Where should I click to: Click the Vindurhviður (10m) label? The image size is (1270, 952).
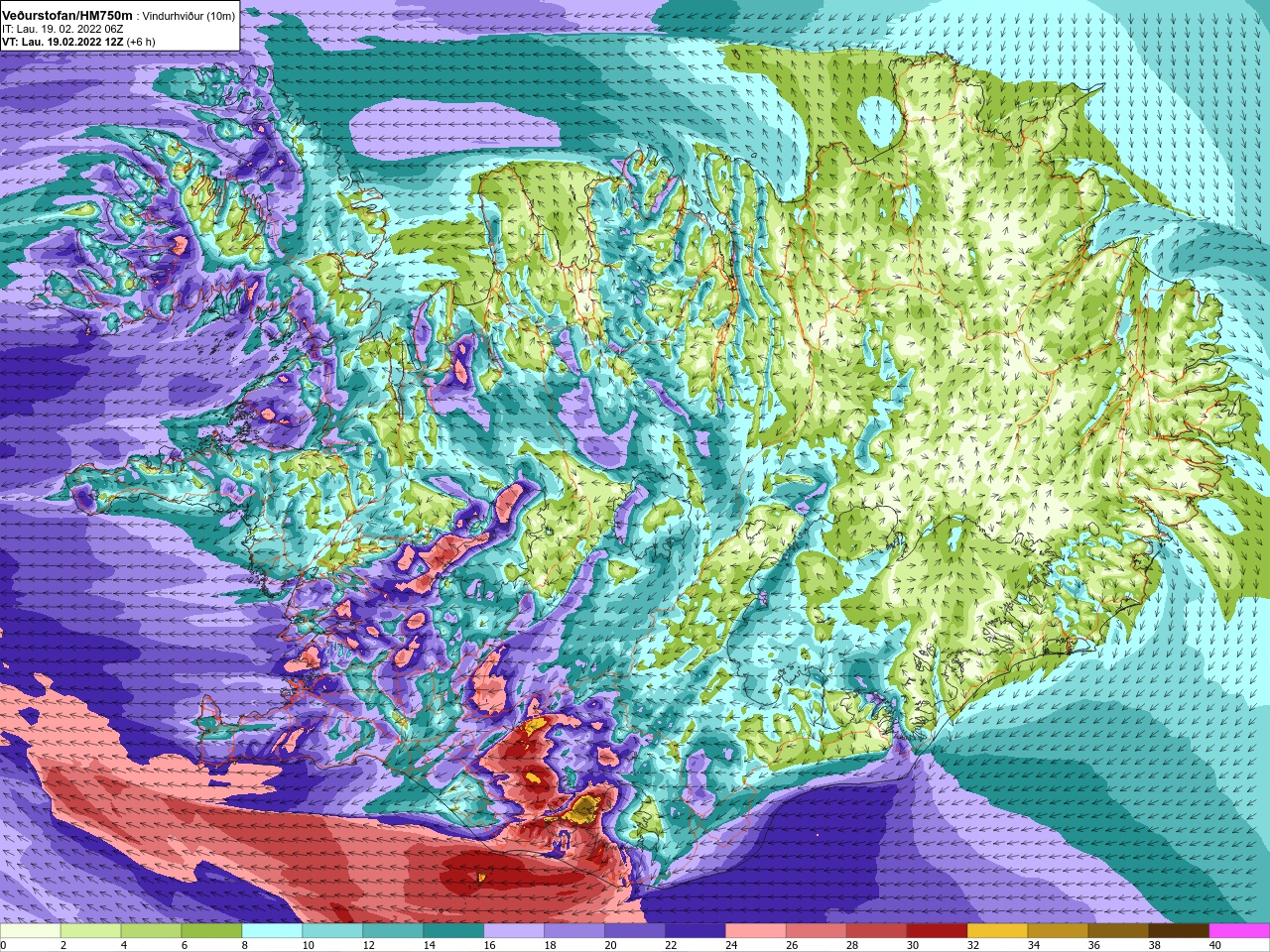(190, 16)
